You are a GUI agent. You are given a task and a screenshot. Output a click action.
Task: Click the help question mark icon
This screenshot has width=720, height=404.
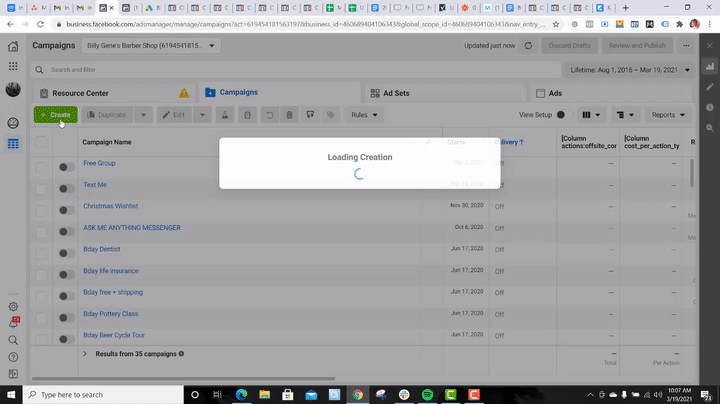[13, 357]
